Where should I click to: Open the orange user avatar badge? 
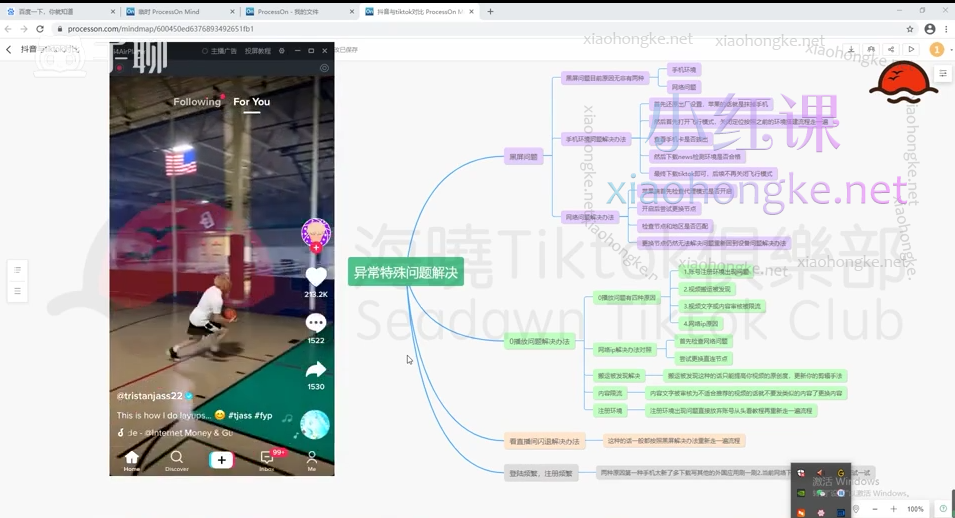[x=937, y=50]
